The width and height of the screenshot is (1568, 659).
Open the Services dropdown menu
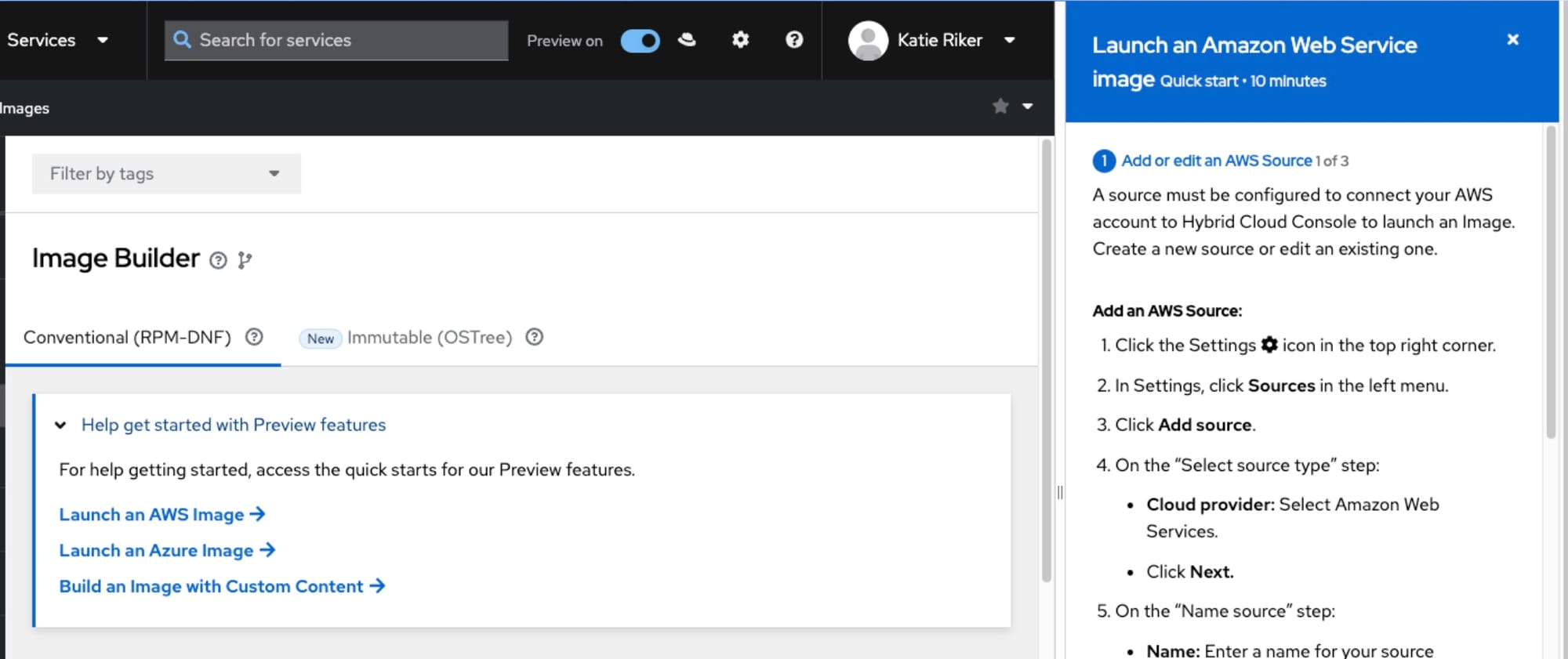click(x=56, y=40)
